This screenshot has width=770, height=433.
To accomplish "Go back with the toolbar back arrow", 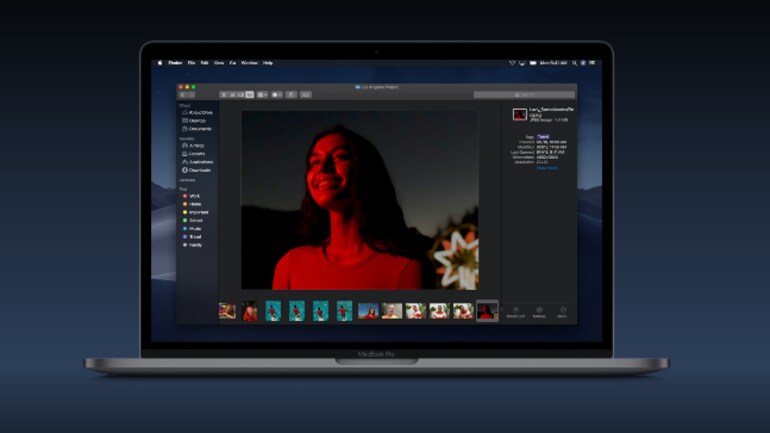I will coord(183,95).
